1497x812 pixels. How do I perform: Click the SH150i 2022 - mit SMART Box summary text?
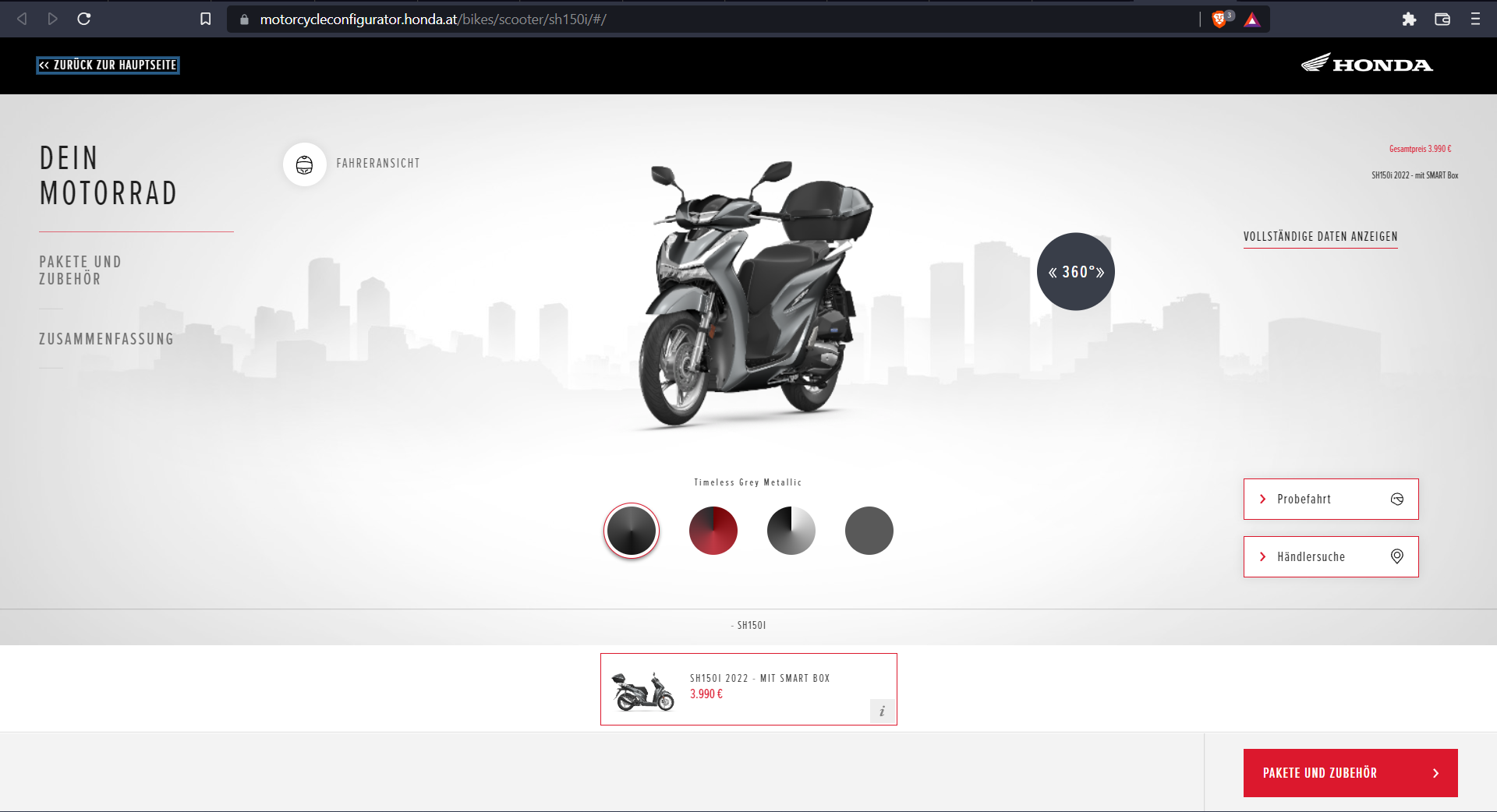coord(1414,175)
